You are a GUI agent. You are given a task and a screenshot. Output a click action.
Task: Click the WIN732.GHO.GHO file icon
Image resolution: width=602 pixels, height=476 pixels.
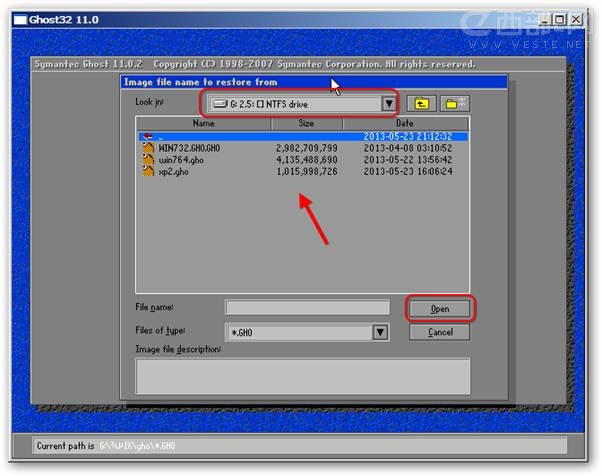pos(149,147)
